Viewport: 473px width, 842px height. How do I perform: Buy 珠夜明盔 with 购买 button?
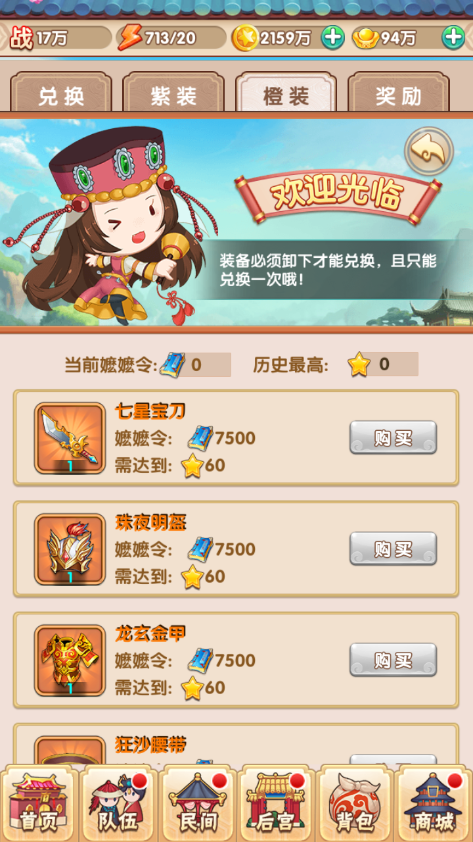(393, 548)
